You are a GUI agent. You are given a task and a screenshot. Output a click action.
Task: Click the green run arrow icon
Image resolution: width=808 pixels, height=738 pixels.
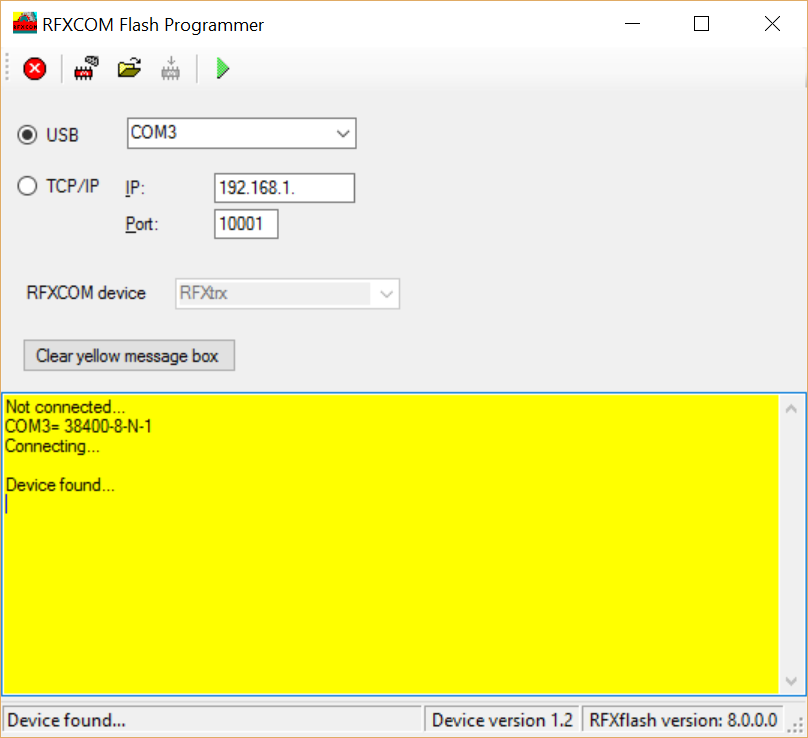coord(223,68)
